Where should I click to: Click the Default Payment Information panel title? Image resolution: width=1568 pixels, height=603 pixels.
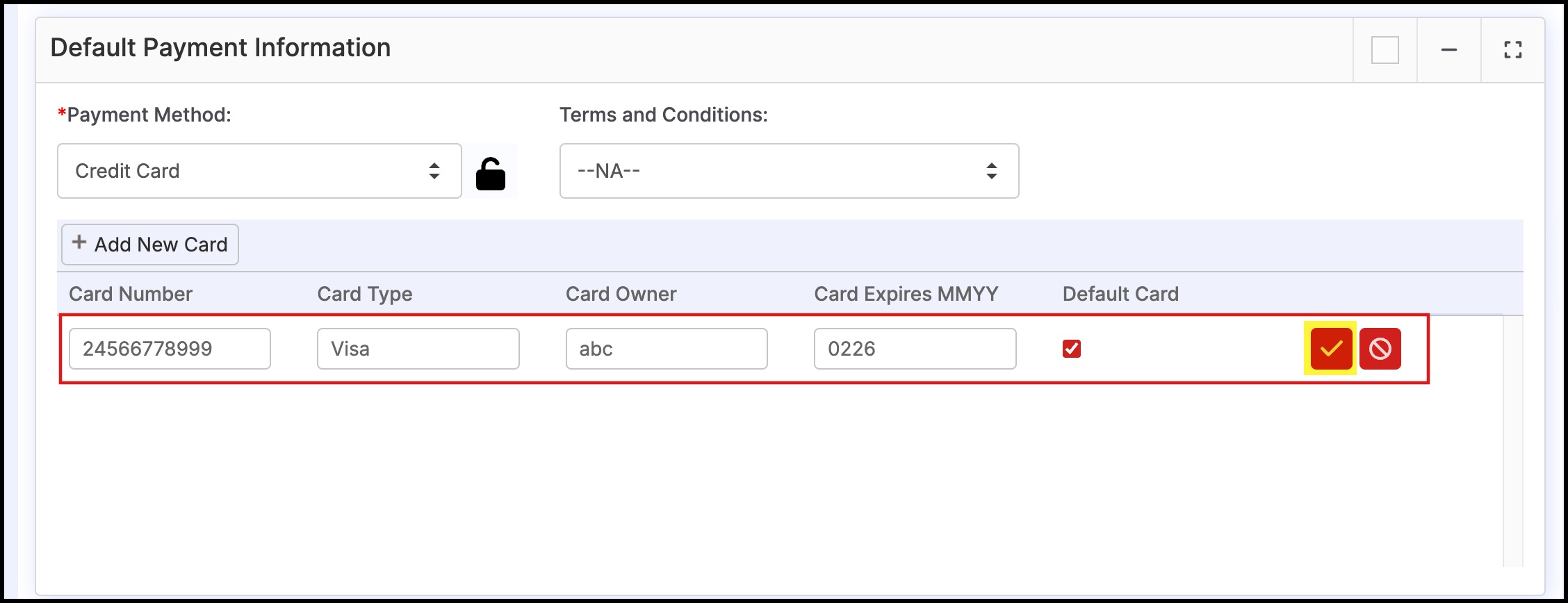[x=220, y=48]
